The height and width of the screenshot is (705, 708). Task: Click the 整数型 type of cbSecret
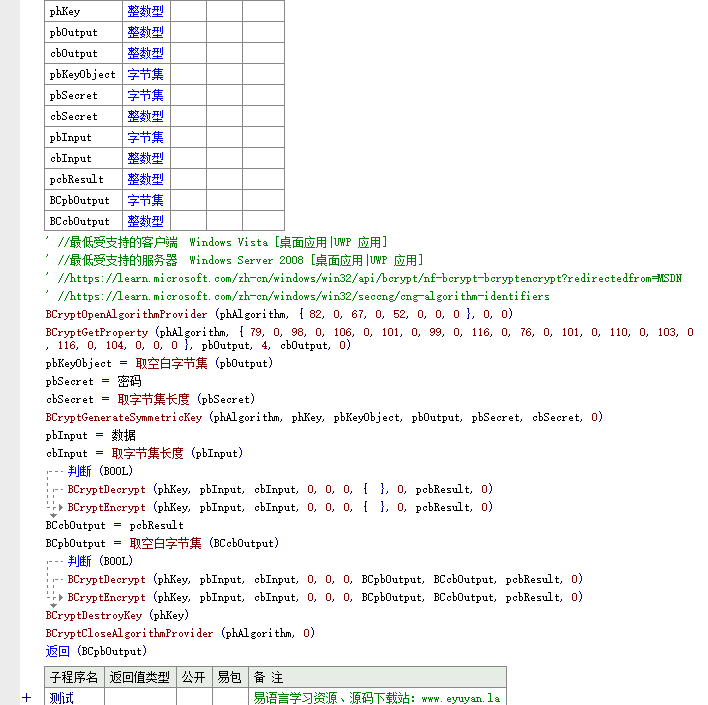tap(145, 116)
